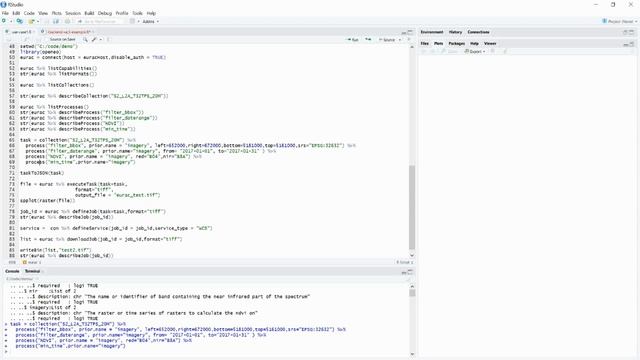Screen dimensions: 640x360
Task: Maximize the Environment pane
Action: 631,32
